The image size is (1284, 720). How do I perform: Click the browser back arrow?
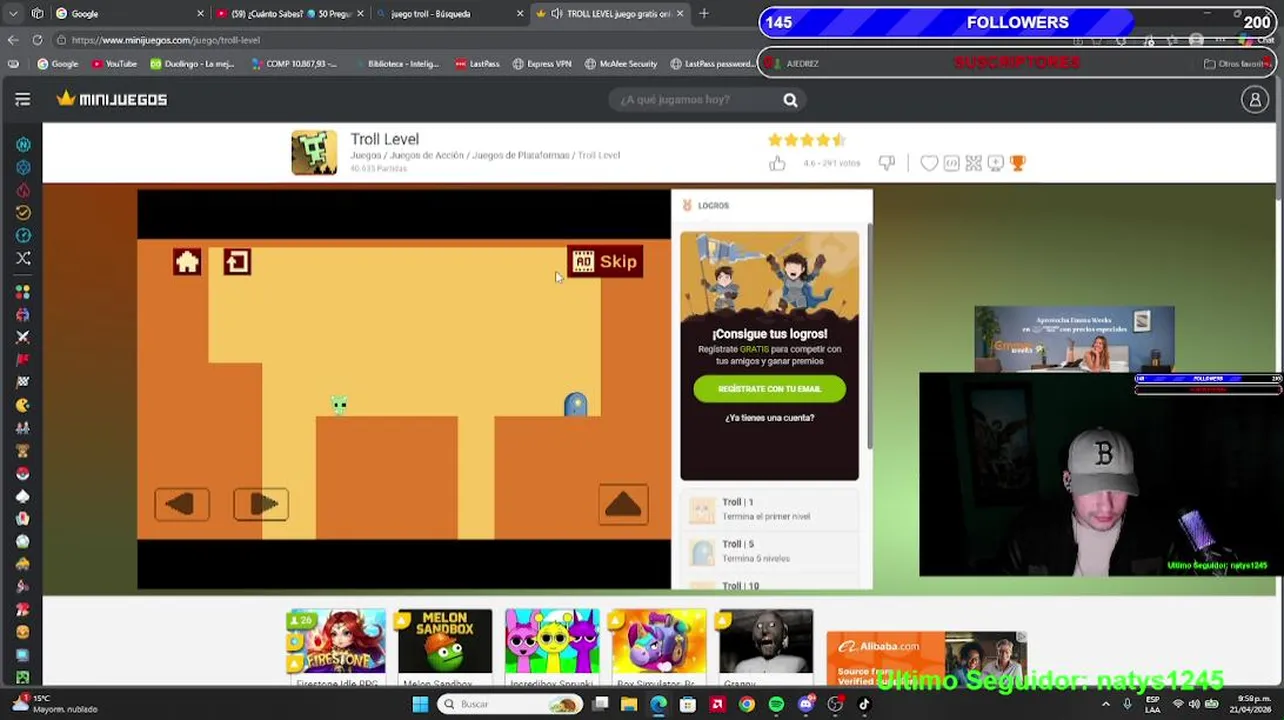[13, 40]
